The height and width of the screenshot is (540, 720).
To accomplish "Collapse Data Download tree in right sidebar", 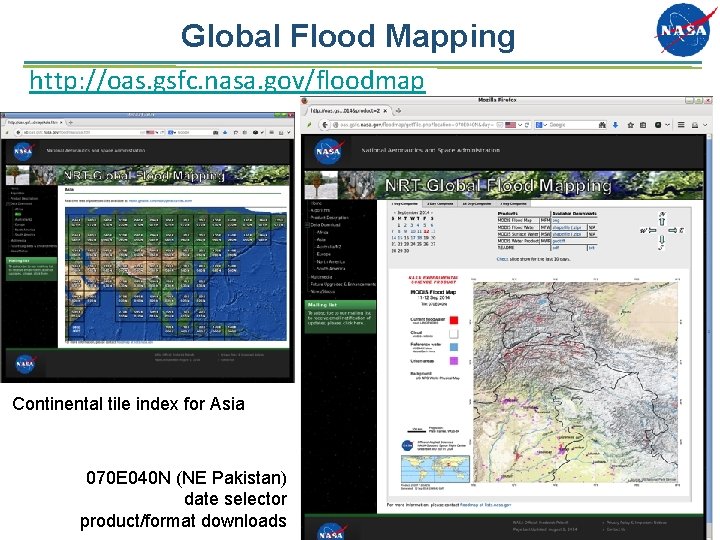I will coord(307,225).
